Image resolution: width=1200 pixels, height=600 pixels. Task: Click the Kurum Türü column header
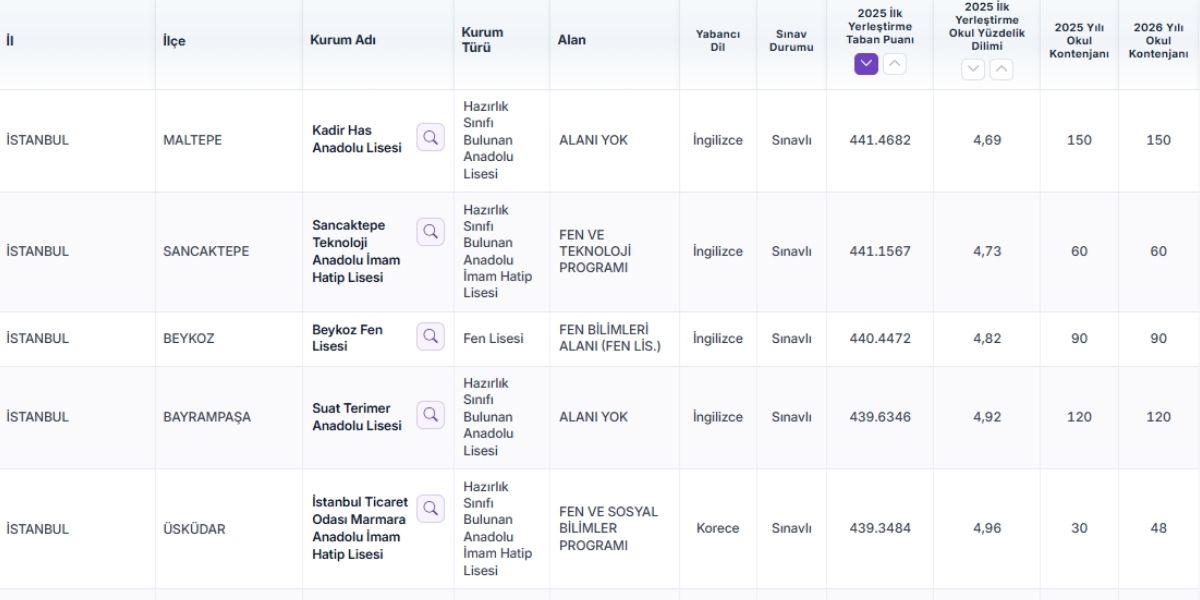point(482,40)
